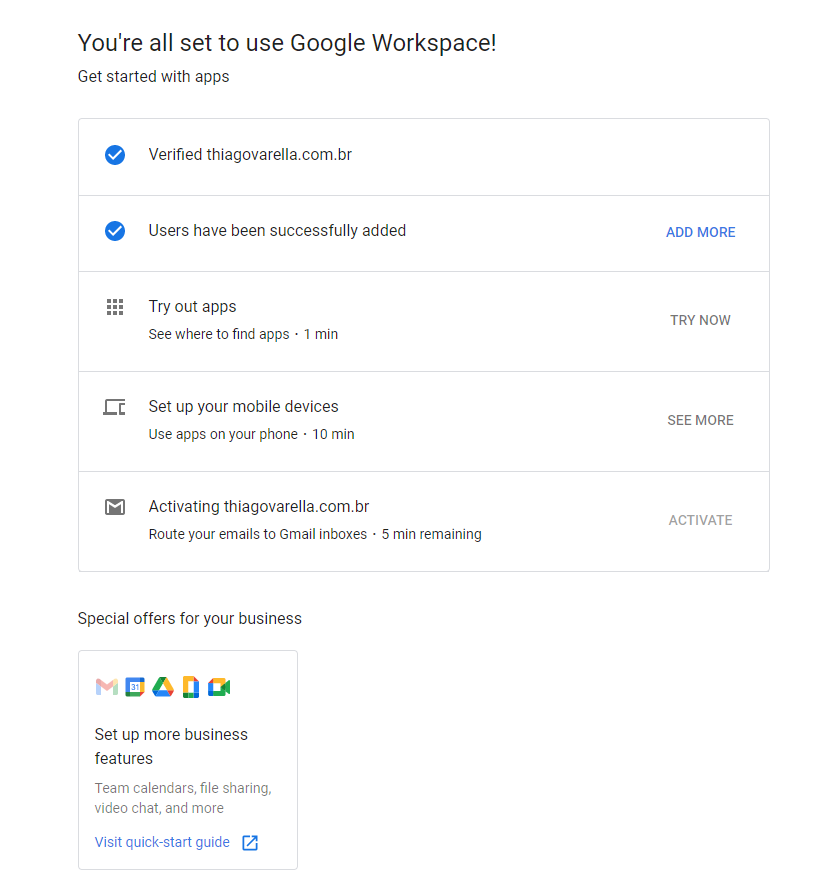Click the apps grid icon beside Try out apps
The height and width of the screenshot is (877, 835).
(115, 307)
